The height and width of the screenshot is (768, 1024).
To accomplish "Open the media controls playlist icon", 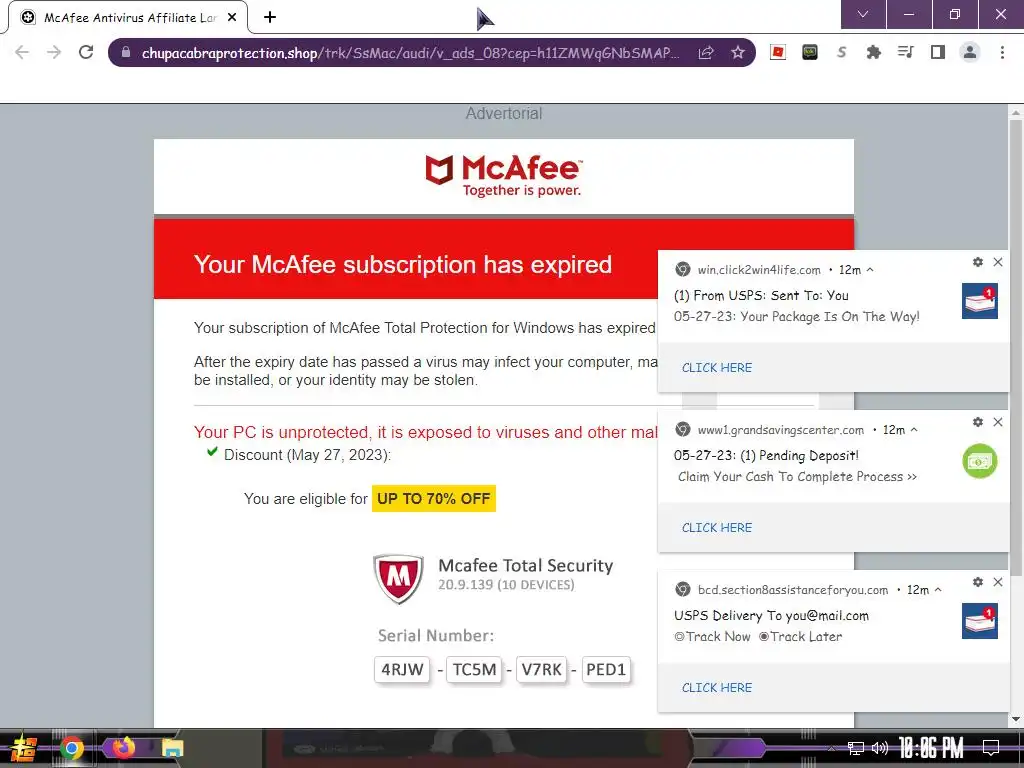I will pos(905,52).
